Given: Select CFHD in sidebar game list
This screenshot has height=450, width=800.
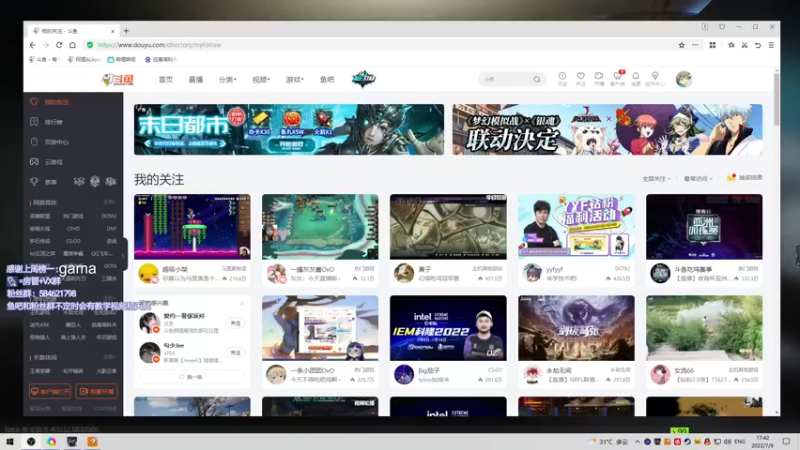Looking at the screenshot, I should [73, 229].
